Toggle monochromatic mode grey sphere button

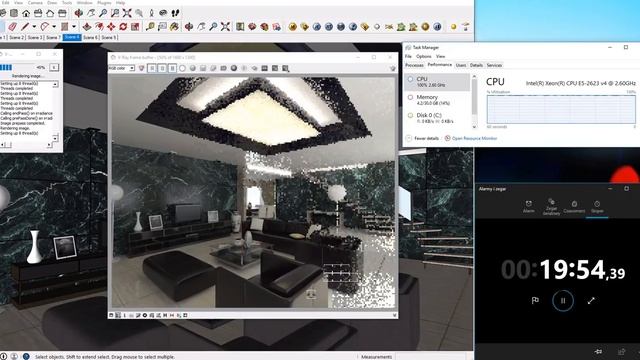[x=193, y=68]
